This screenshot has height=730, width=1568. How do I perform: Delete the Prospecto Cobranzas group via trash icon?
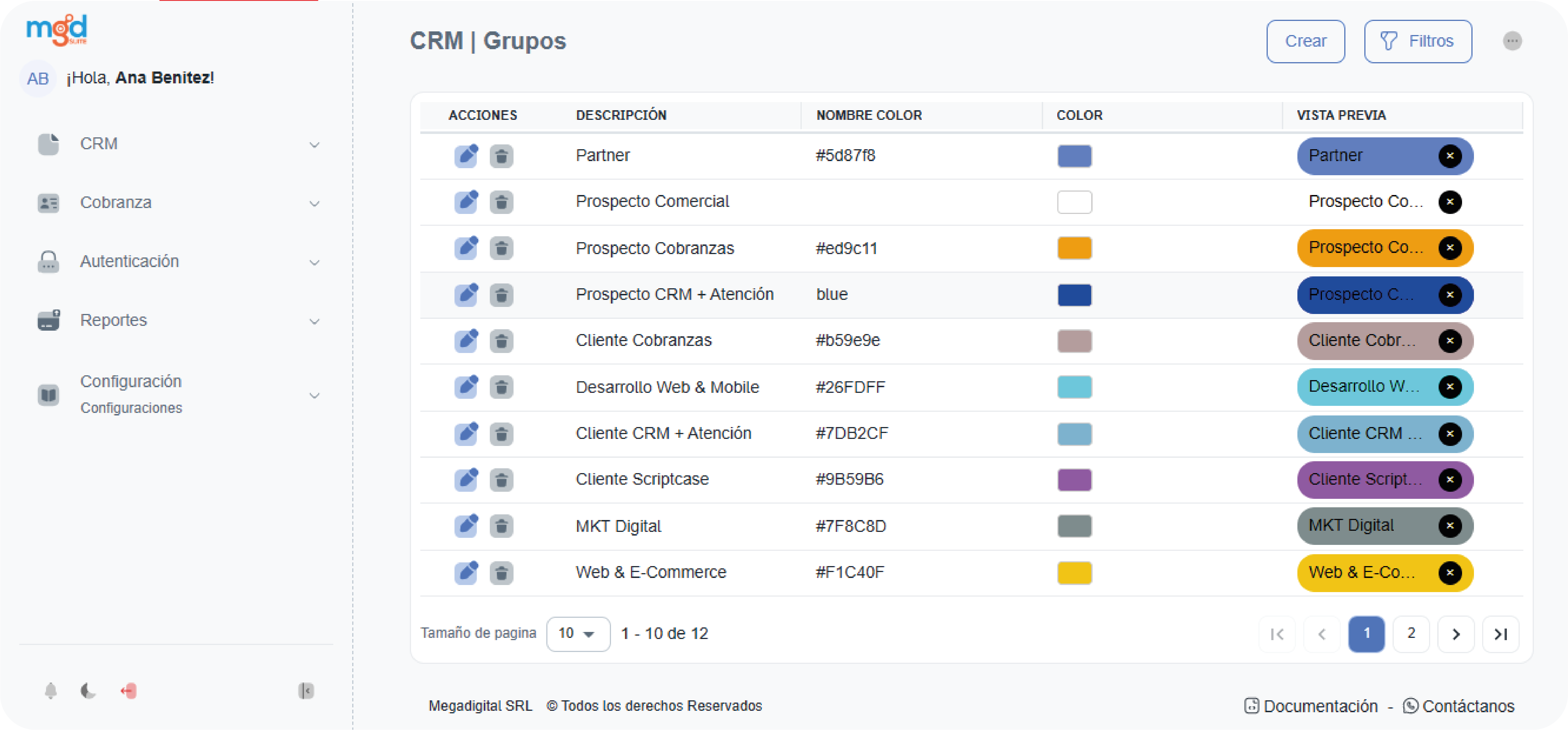click(x=502, y=248)
